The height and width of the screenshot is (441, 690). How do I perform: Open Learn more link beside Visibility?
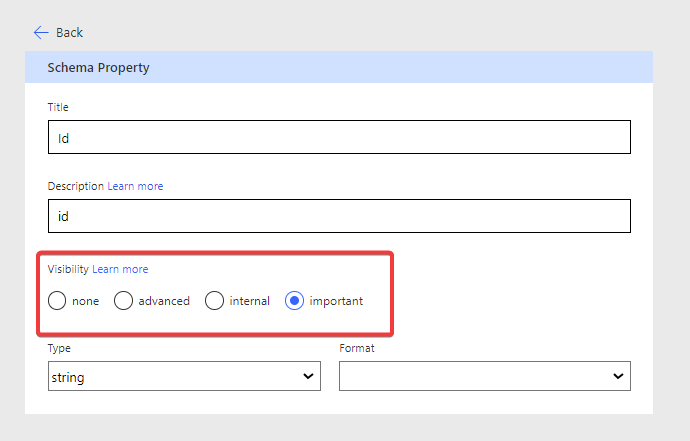(120, 269)
